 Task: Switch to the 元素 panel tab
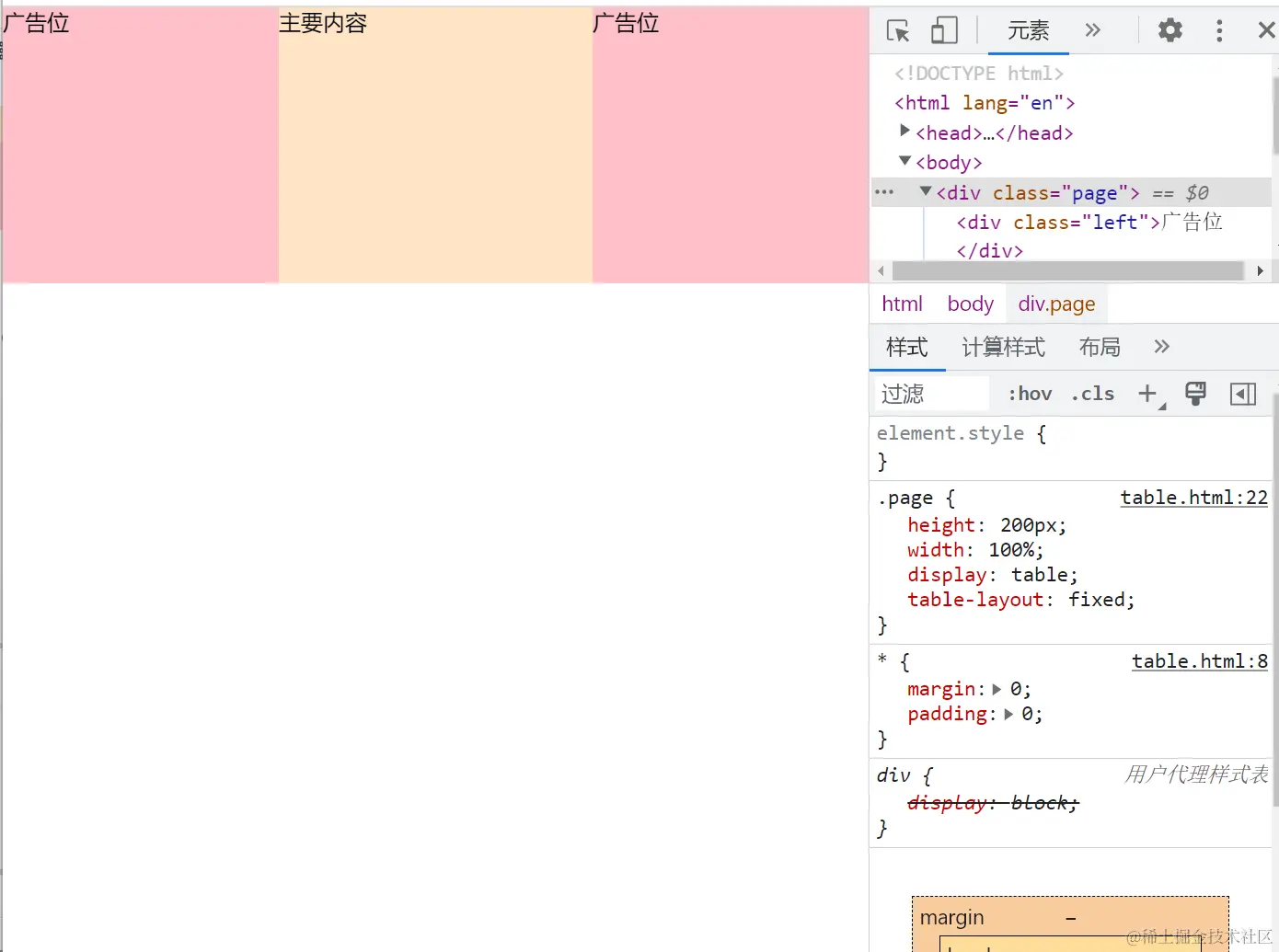point(1028,30)
